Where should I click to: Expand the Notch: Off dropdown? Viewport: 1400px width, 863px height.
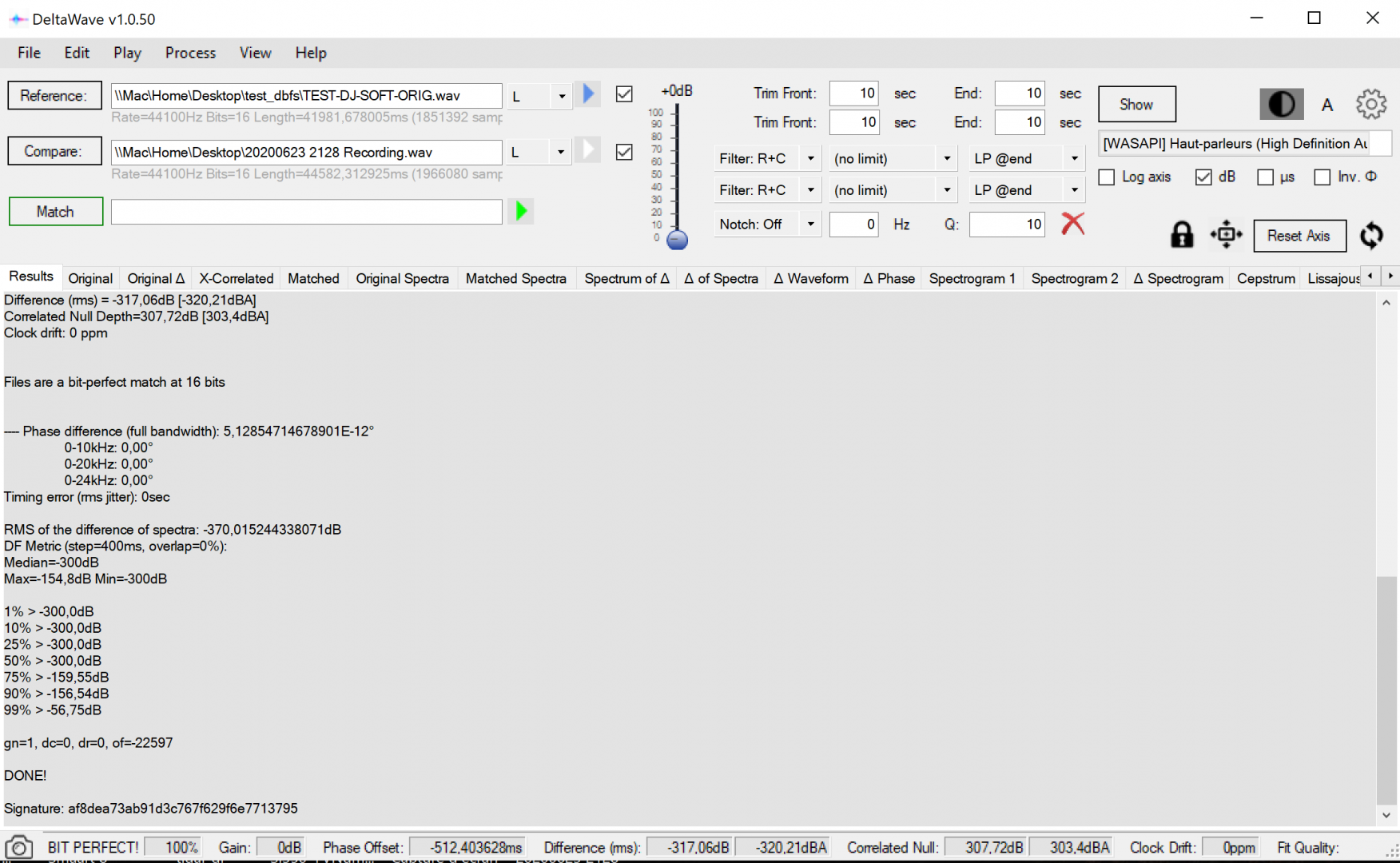point(809,225)
